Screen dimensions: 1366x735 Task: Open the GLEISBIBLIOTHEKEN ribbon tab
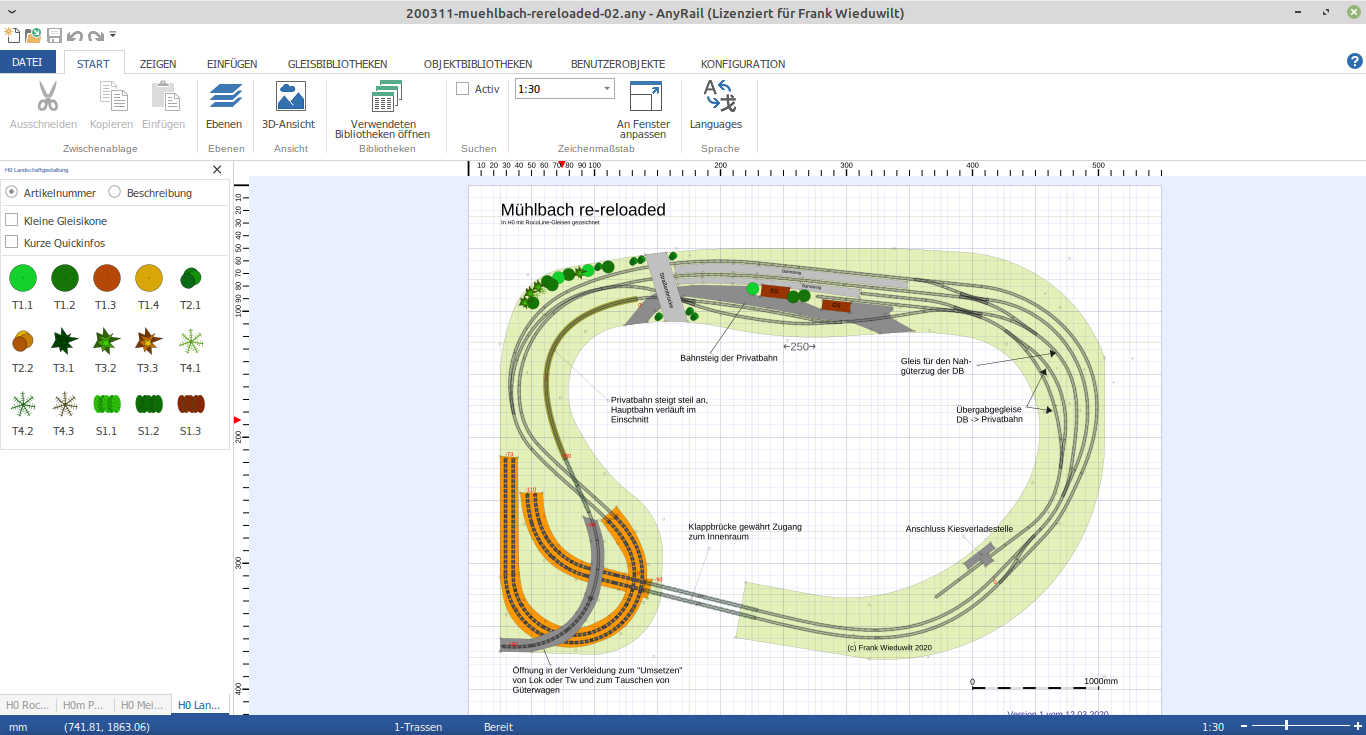click(337, 64)
